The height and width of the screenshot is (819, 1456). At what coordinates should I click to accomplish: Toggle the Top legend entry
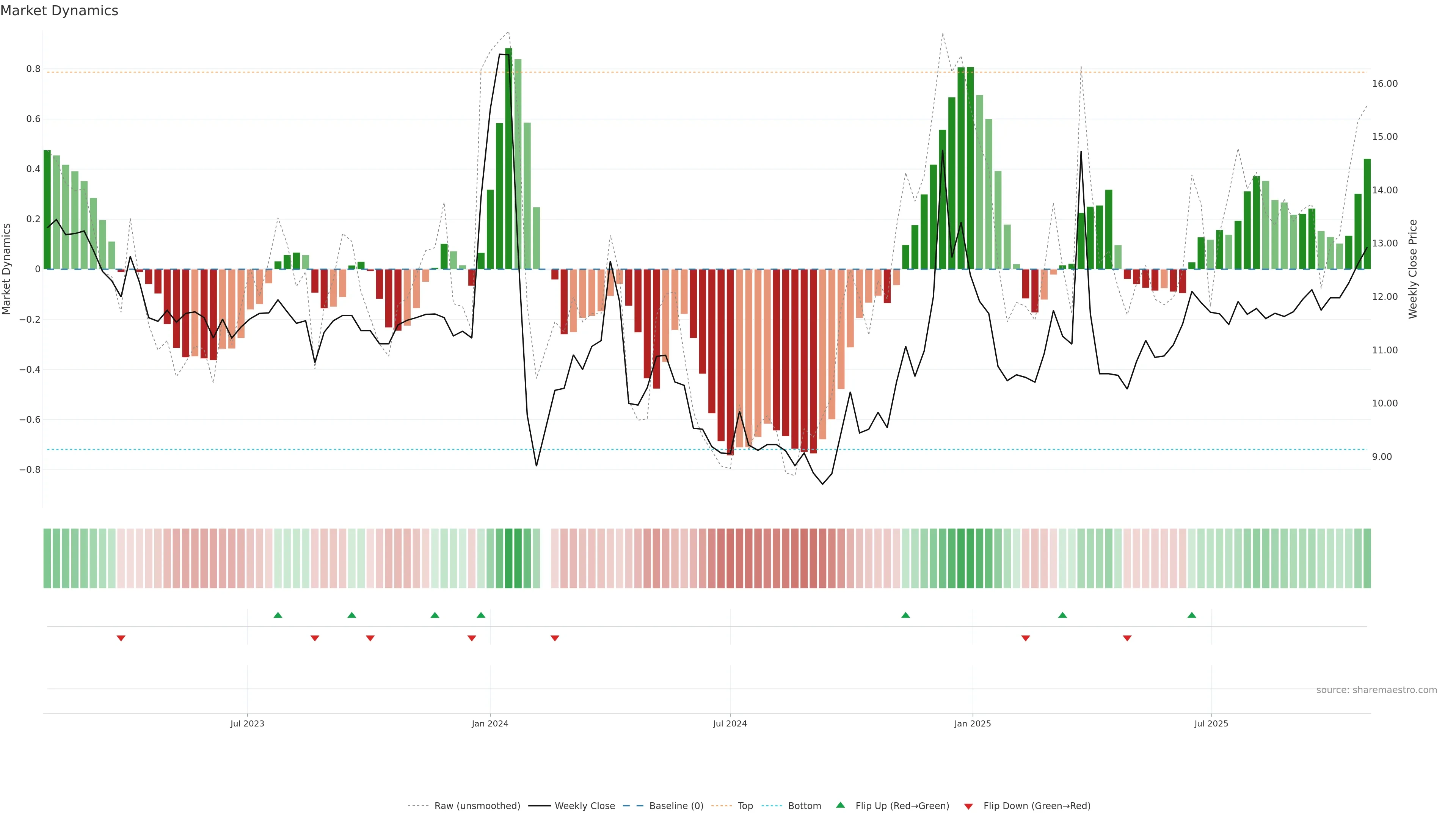click(x=745, y=805)
